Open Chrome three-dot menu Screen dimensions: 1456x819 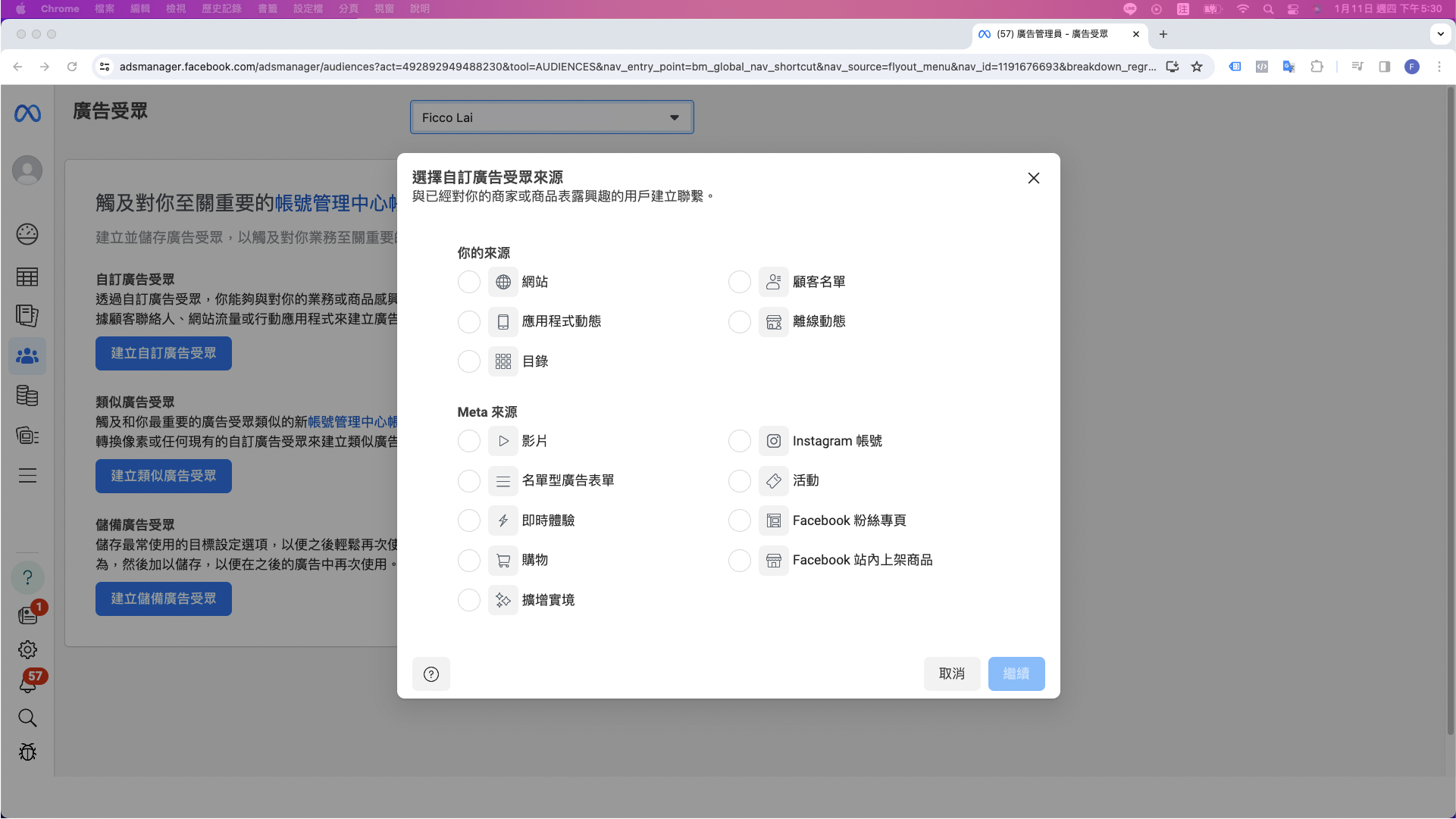[1439, 67]
